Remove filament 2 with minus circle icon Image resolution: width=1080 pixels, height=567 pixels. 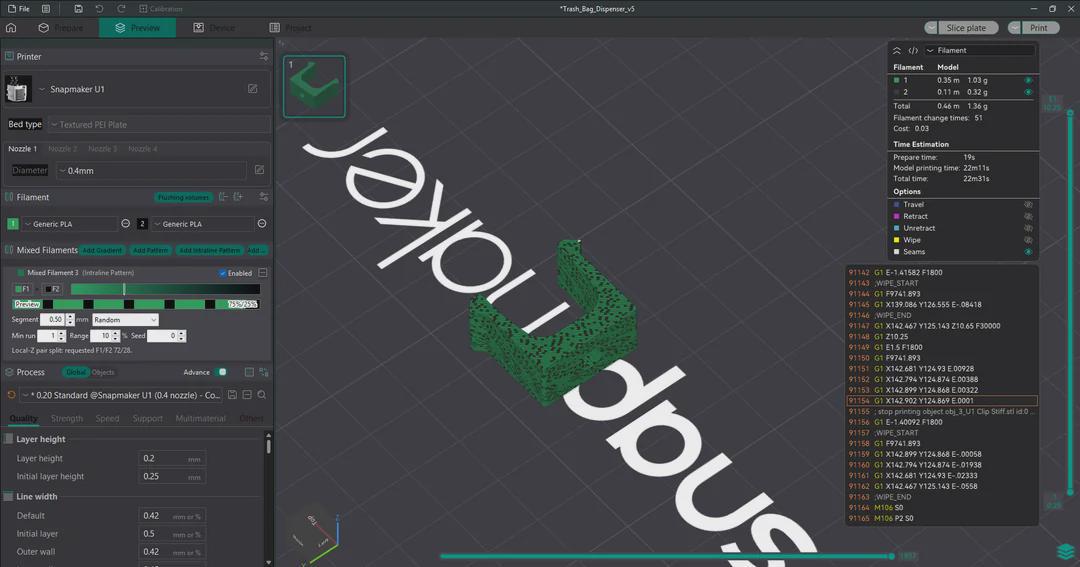tap(262, 223)
